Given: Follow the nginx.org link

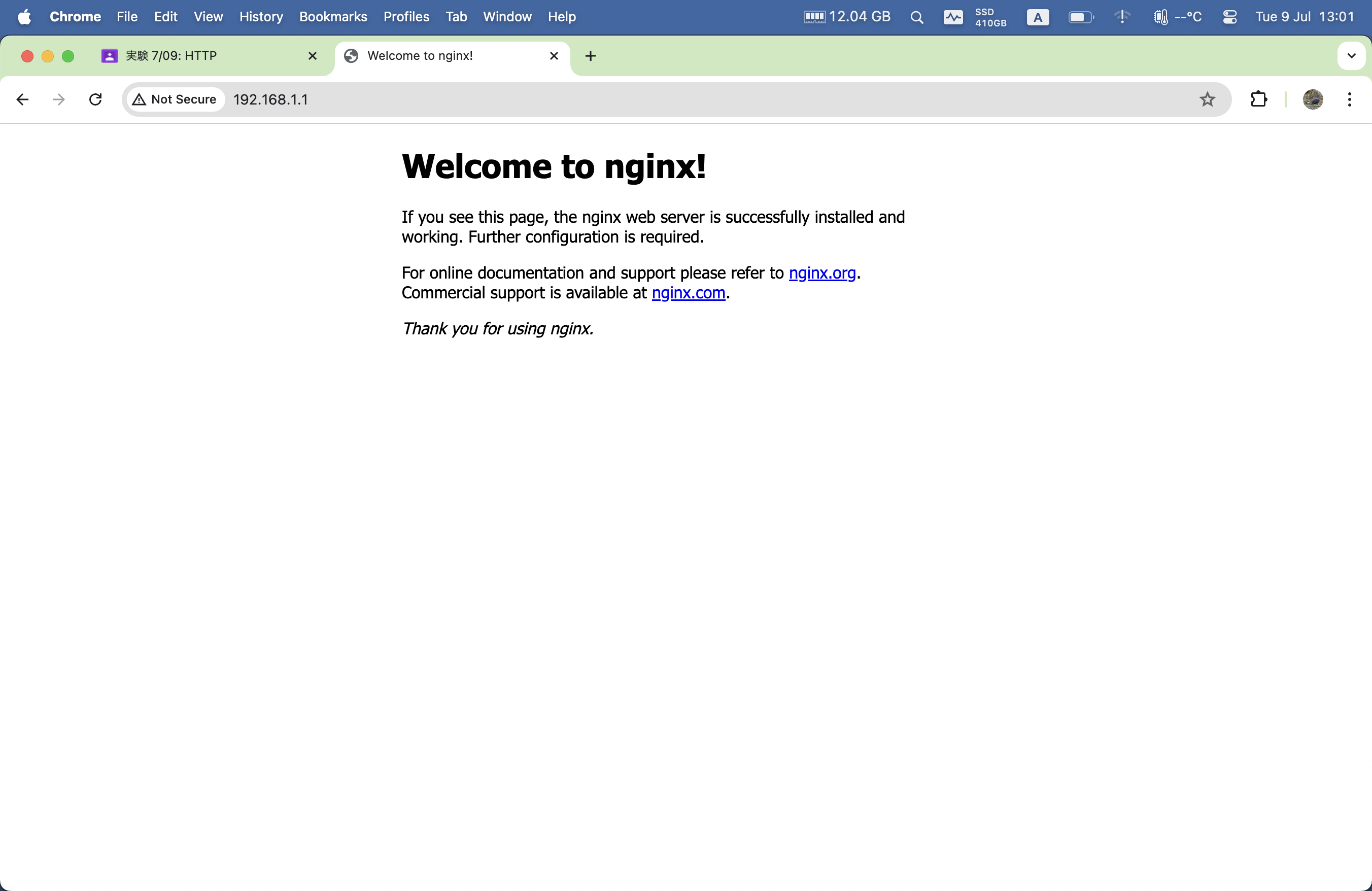Looking at the screenshot, I should (x=821, y=272).
